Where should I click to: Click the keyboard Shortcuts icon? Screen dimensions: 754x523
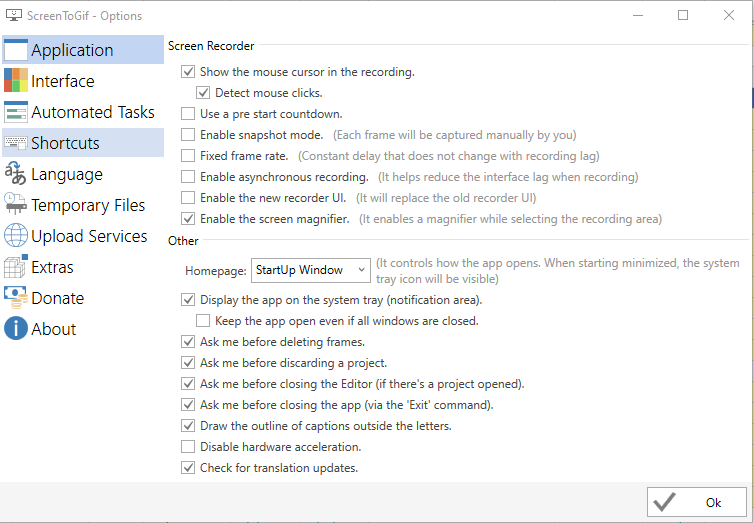(16, 143)
